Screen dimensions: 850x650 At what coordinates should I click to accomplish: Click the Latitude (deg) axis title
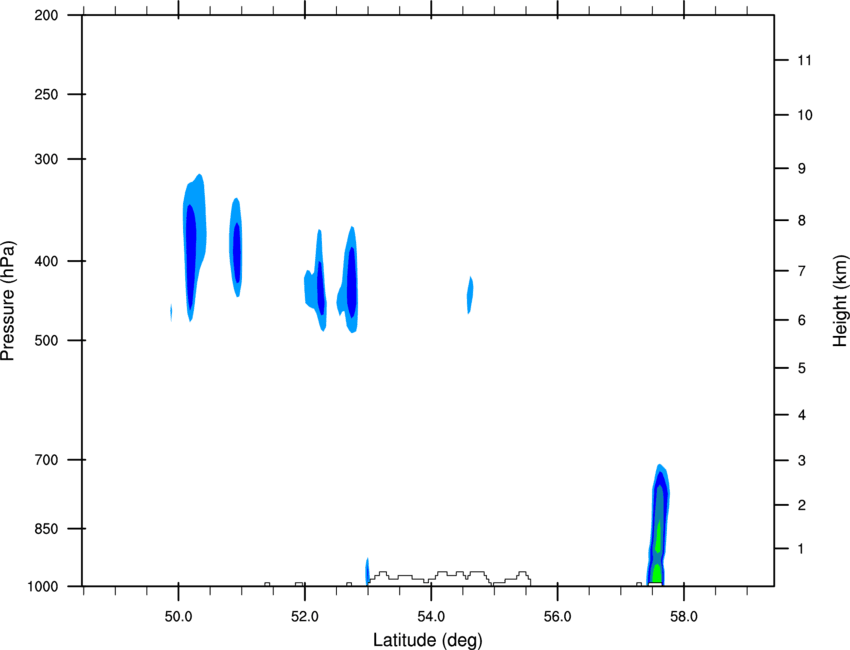tap(428, 640)
